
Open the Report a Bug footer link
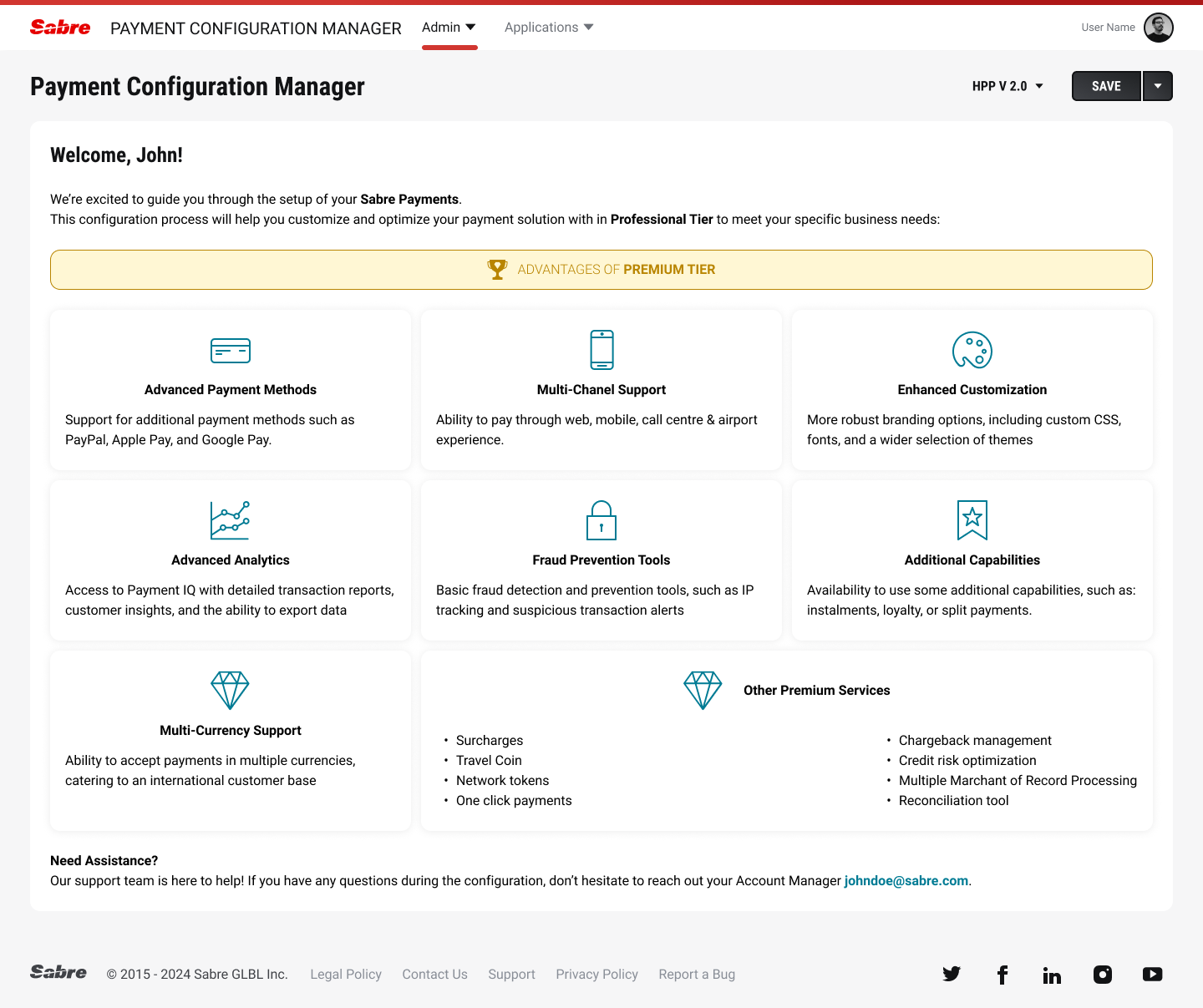coord(697,975)
